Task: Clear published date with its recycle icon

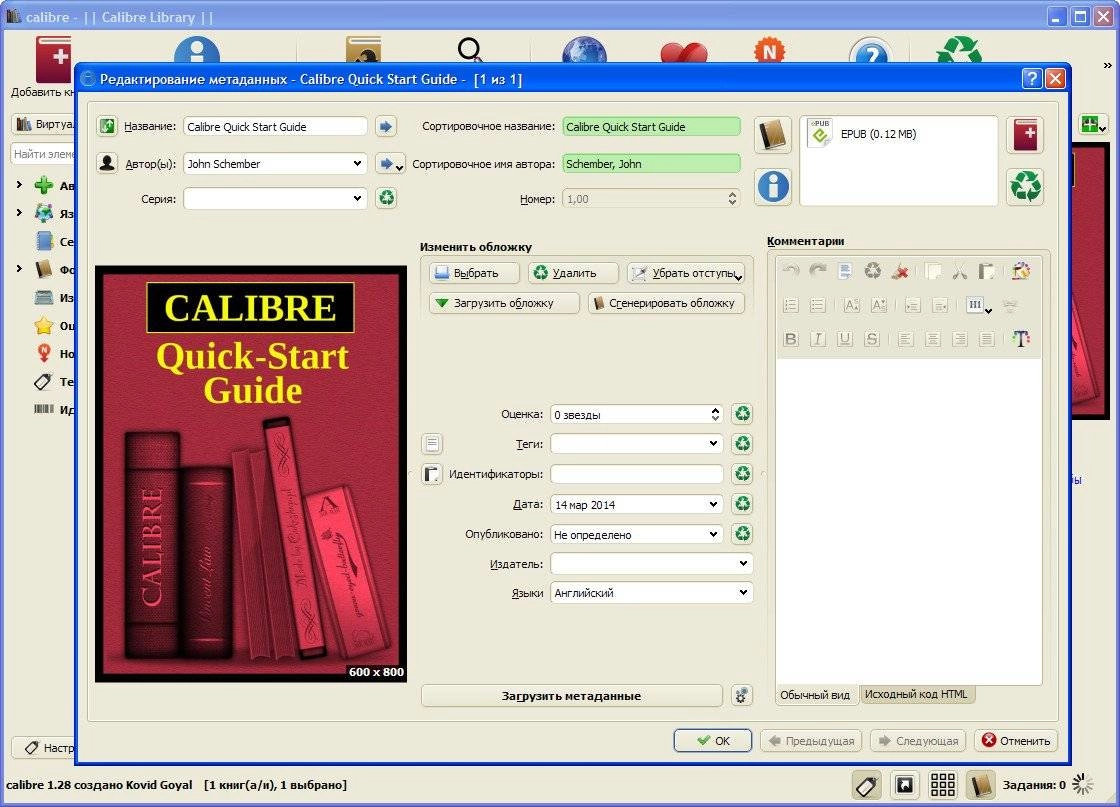Action: pos(743,533)
